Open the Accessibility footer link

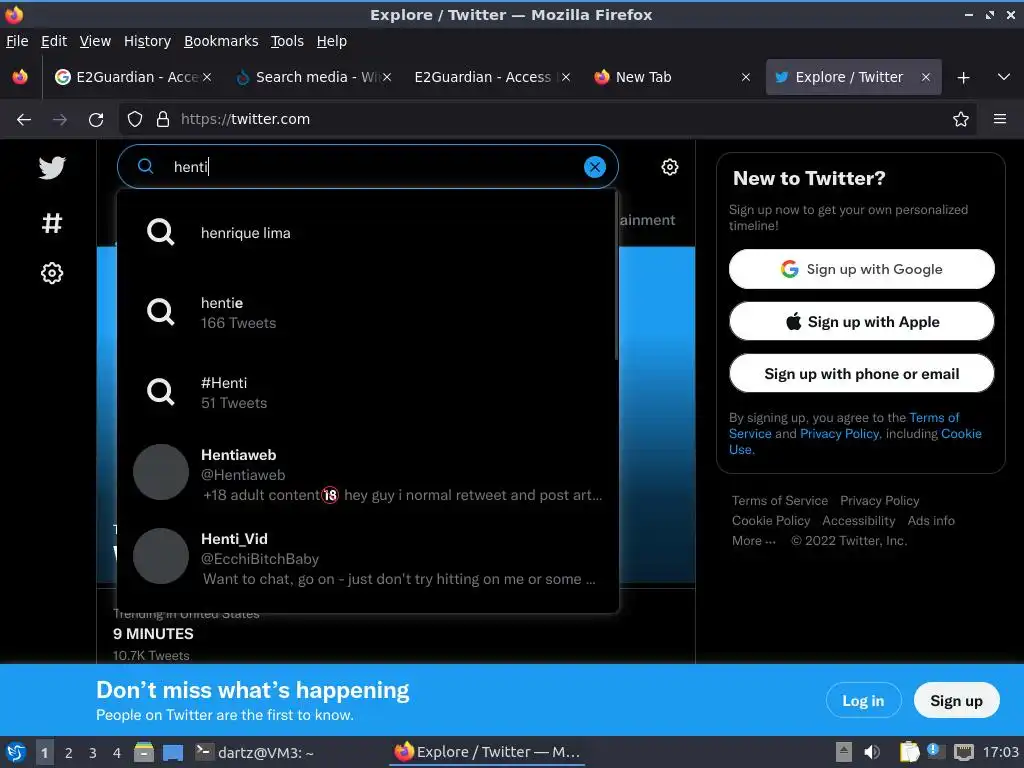click(858, 520)
